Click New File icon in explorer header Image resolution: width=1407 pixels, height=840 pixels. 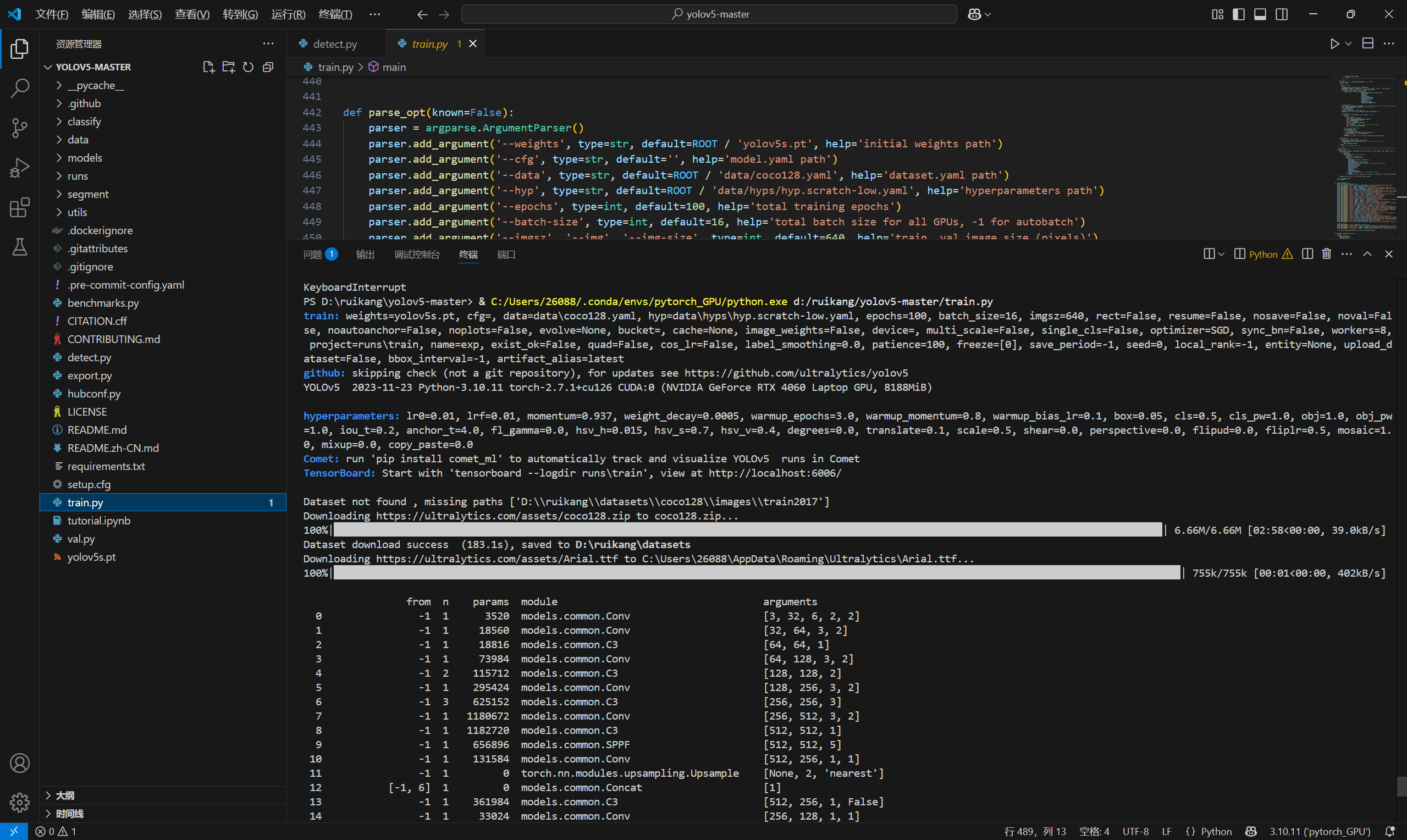tap(208, 67)
